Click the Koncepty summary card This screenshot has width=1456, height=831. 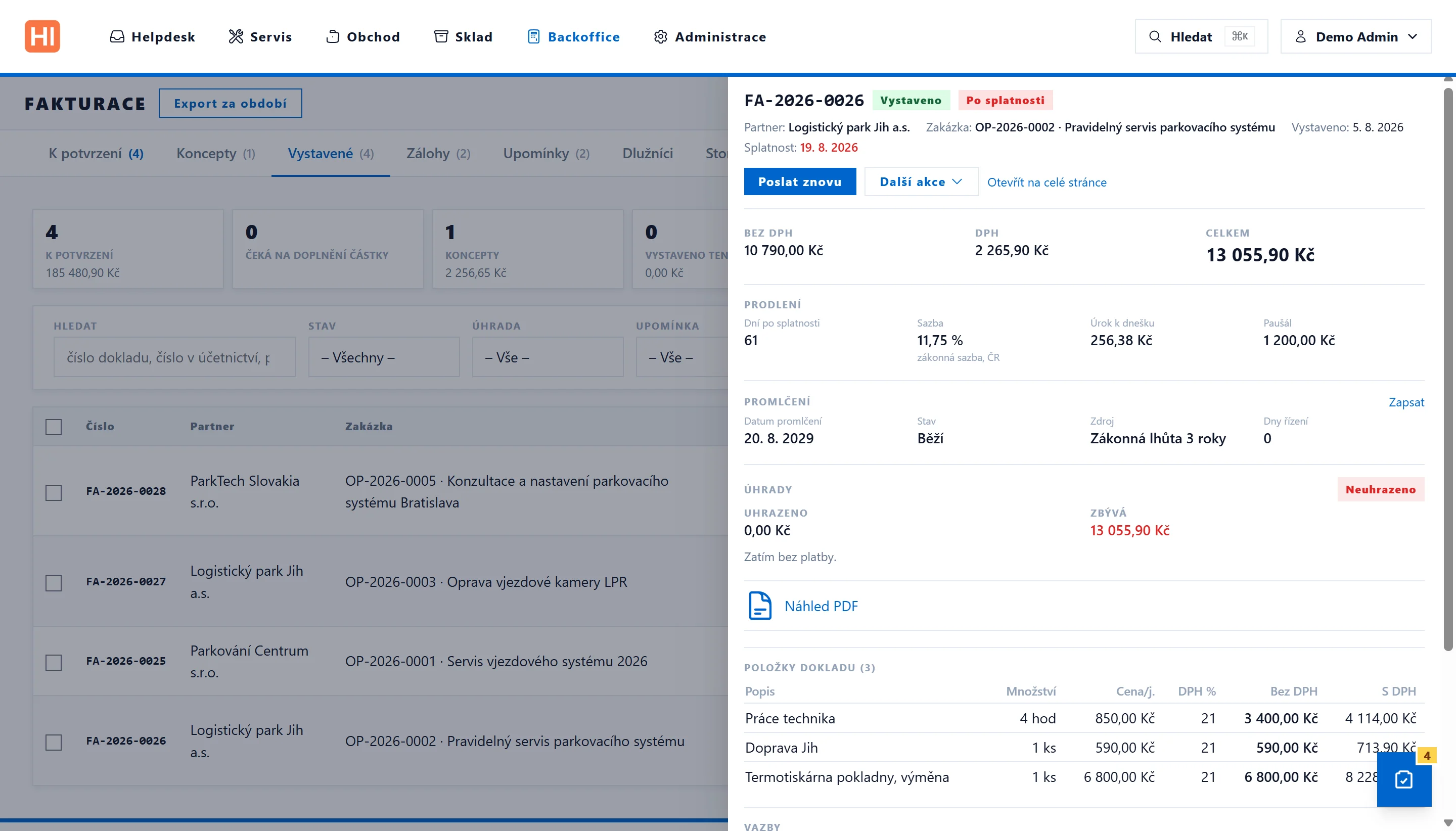tap(527, 249)
